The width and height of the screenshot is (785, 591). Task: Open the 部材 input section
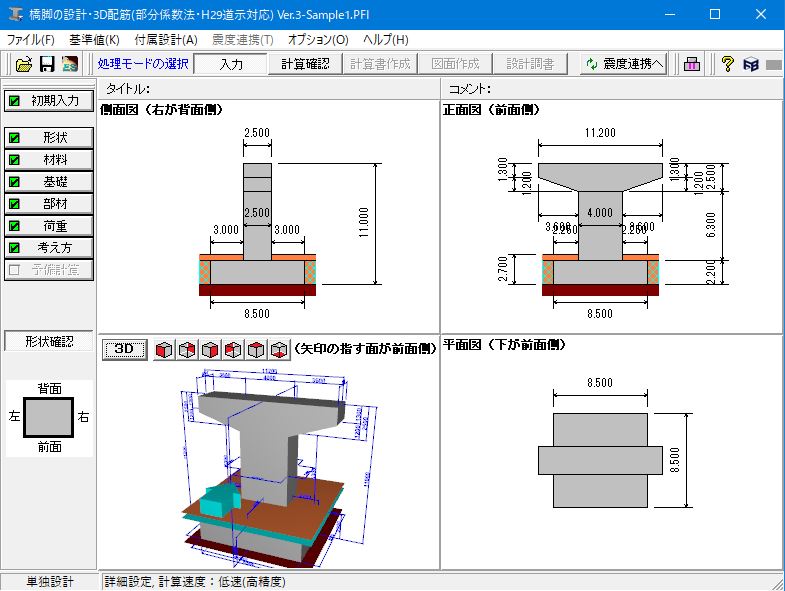(x=49, y=203)
